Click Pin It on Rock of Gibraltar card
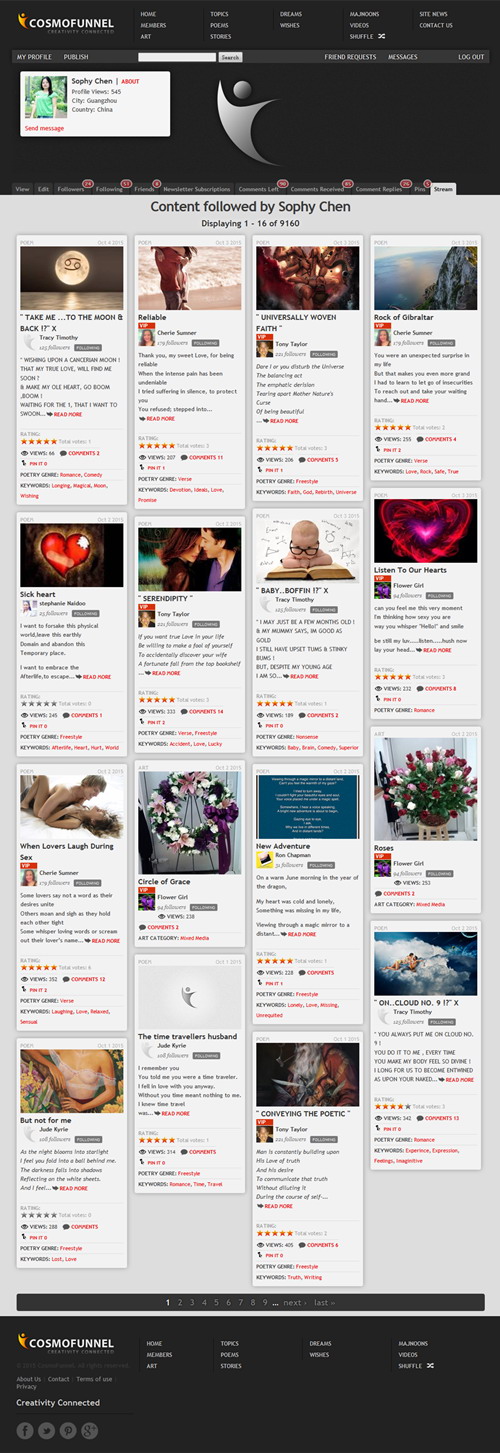Image resolution: width=500 pixels, height=1453 pixels. click(x=393, y=449)
